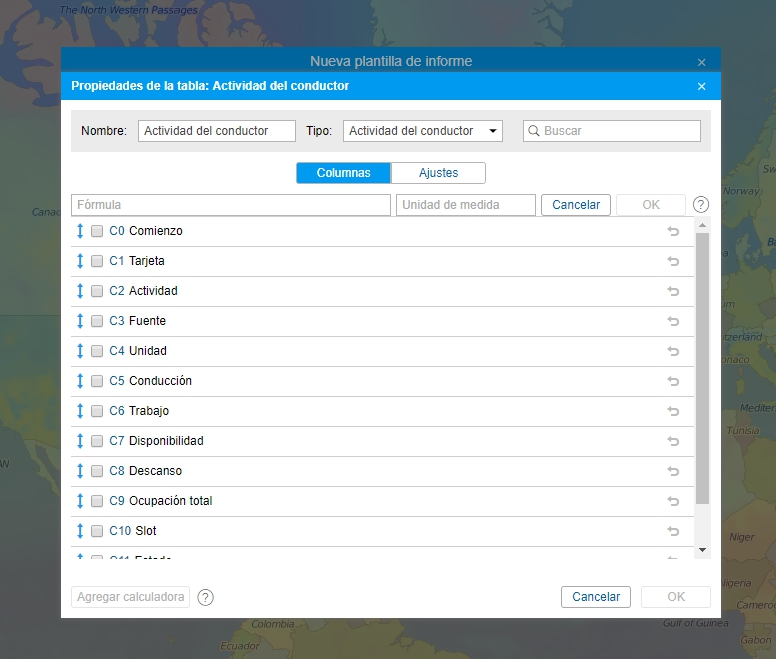Check the C4 Unidad column checkbox

click(x=97, y=351)
